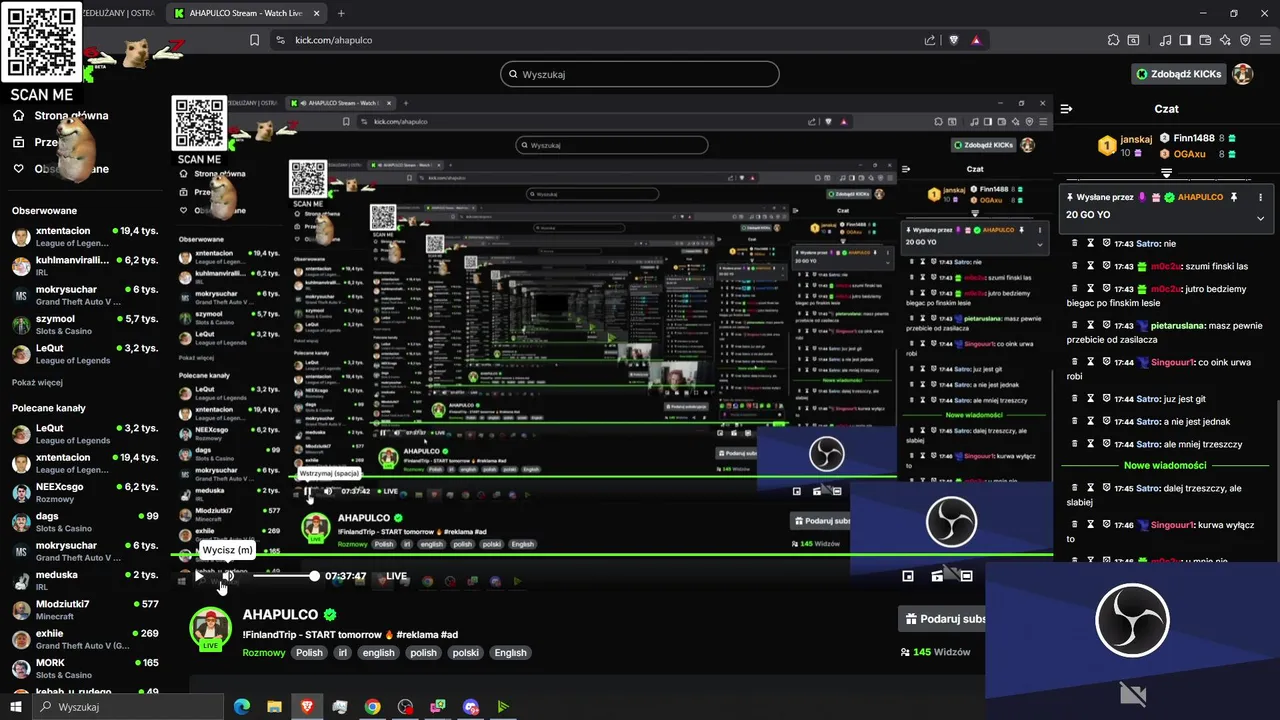Image resolution: width=1280 pixels, height=720 pixels.
Task: Select janskaj at rank one on the leaderboard
Action: point(1127,145)
